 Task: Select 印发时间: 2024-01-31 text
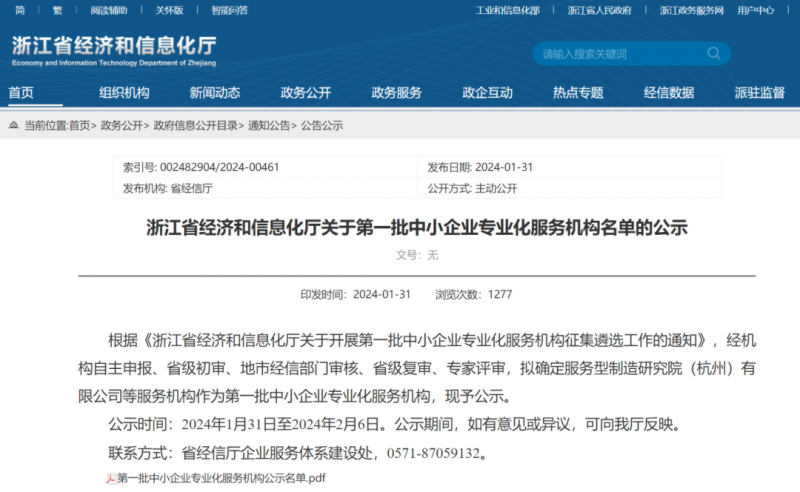356,294
